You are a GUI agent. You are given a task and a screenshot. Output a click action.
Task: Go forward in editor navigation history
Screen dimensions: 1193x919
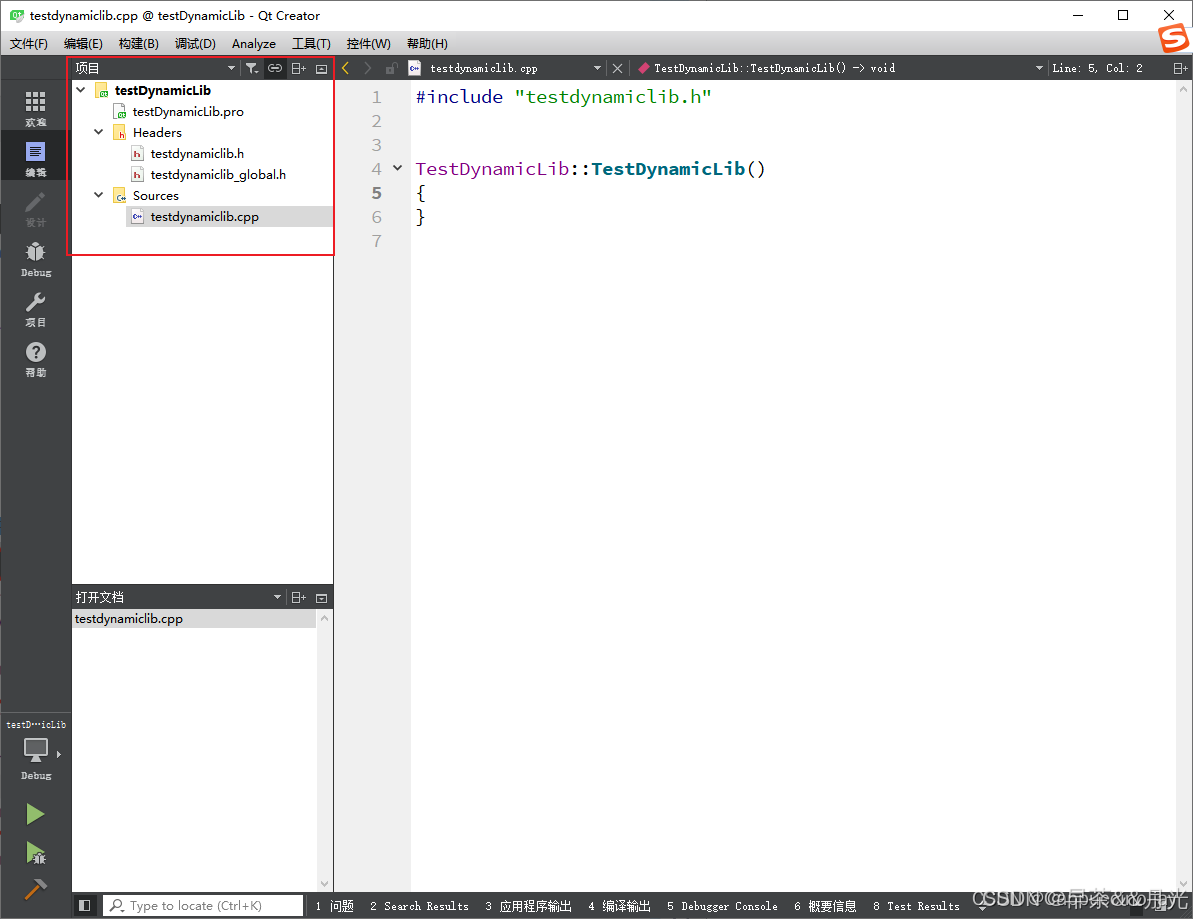tap(368, 68)
